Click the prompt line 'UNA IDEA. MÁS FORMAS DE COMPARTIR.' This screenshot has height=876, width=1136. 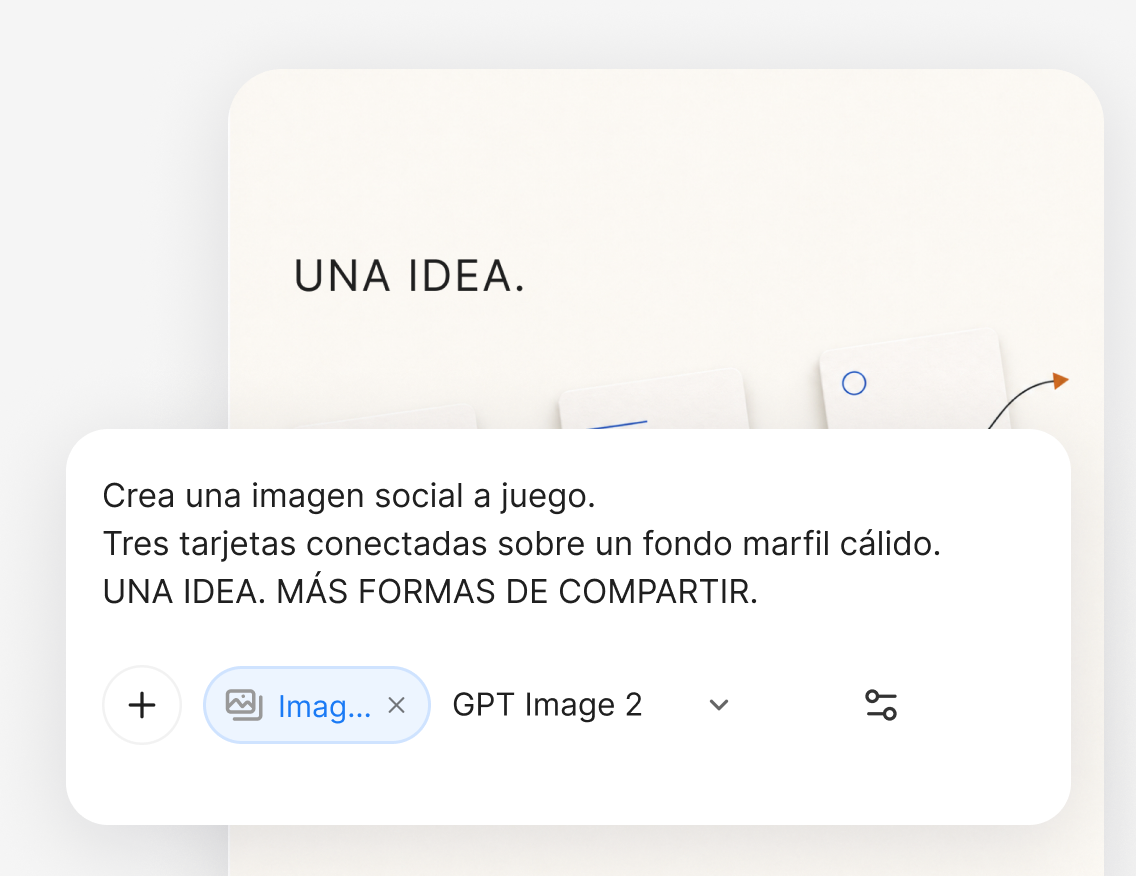(430, 591)
